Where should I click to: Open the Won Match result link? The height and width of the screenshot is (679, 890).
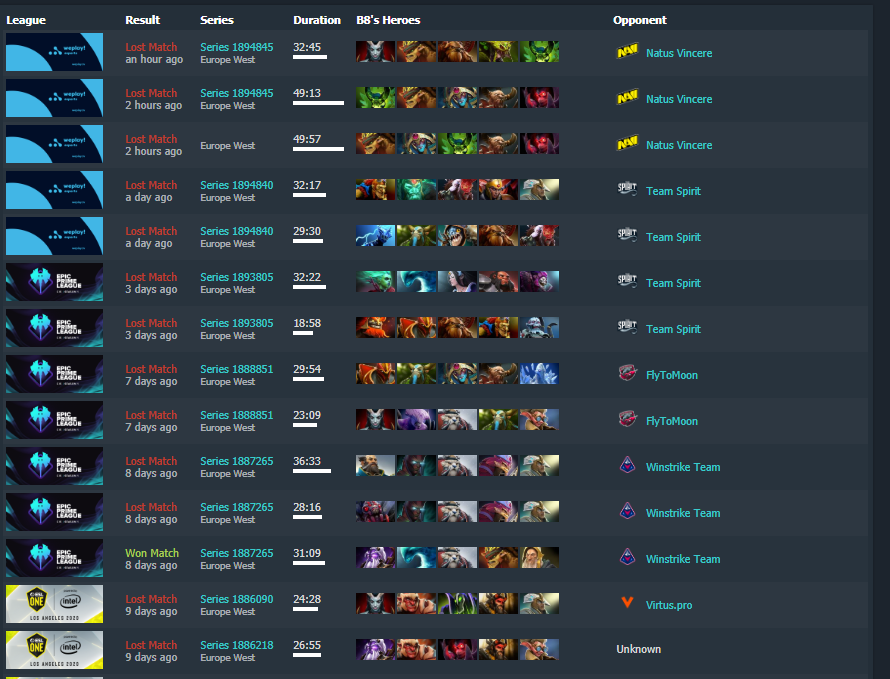pos(152,553)
